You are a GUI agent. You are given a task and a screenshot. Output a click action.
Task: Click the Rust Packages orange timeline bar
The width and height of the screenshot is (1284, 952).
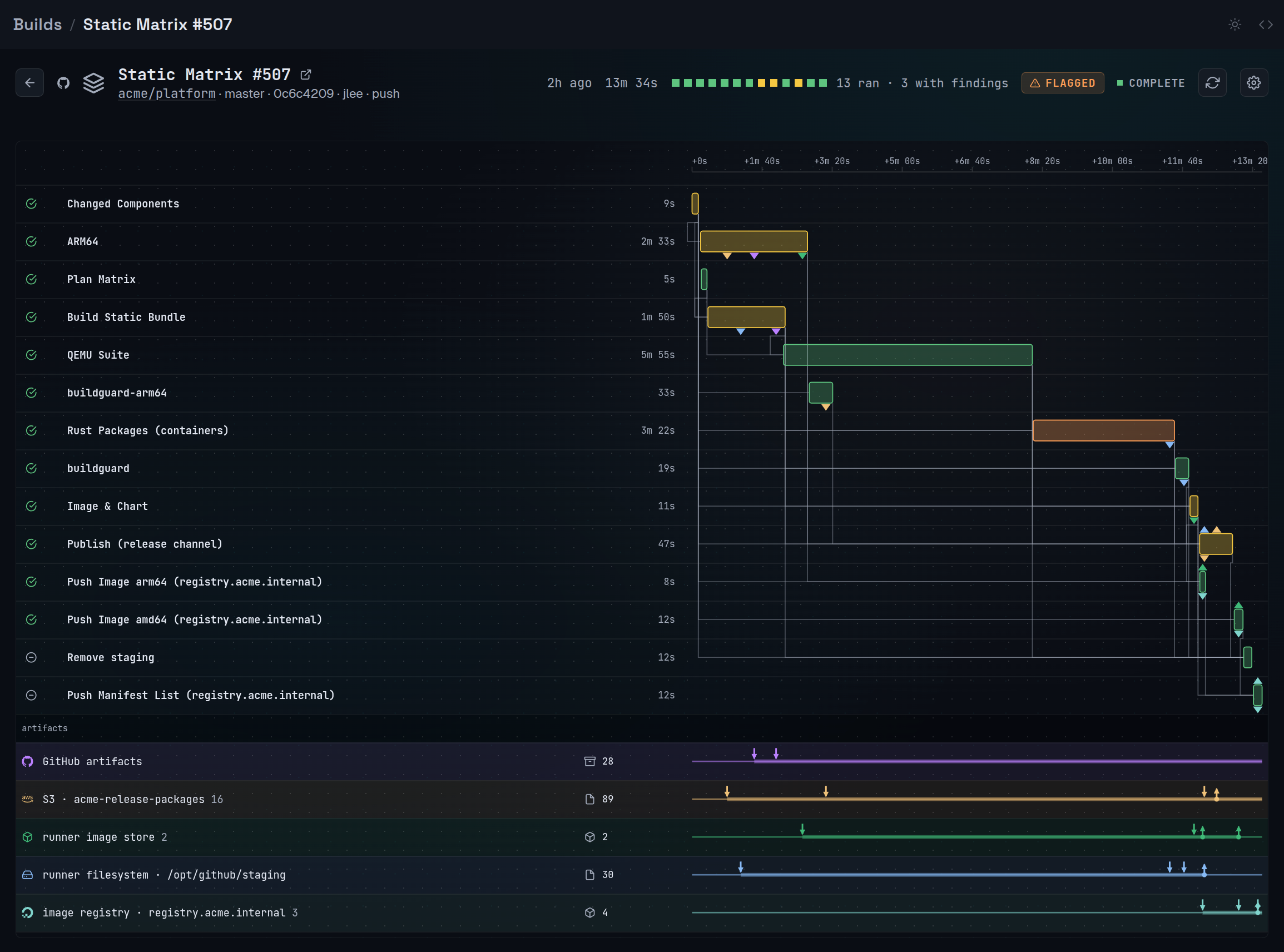(x=1104, y=430)
